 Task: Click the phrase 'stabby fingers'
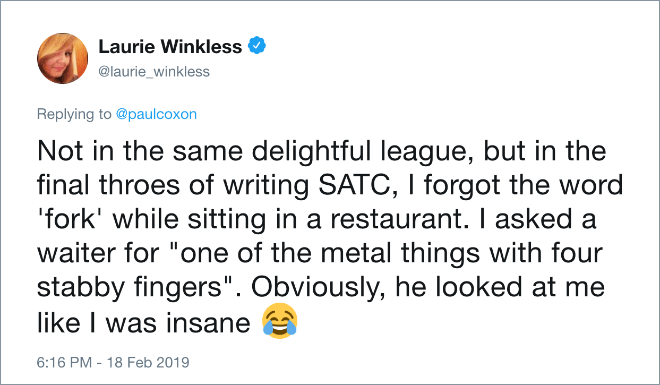point(130,288)
